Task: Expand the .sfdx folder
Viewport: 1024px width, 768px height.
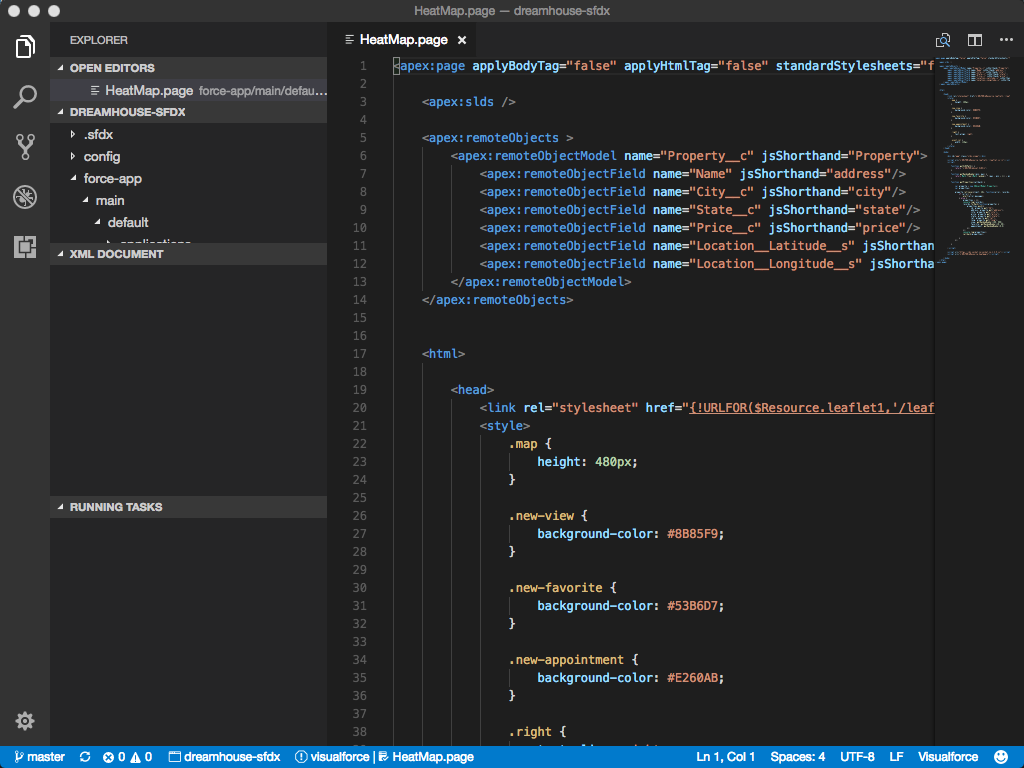Action: click(x=98, y=134)
